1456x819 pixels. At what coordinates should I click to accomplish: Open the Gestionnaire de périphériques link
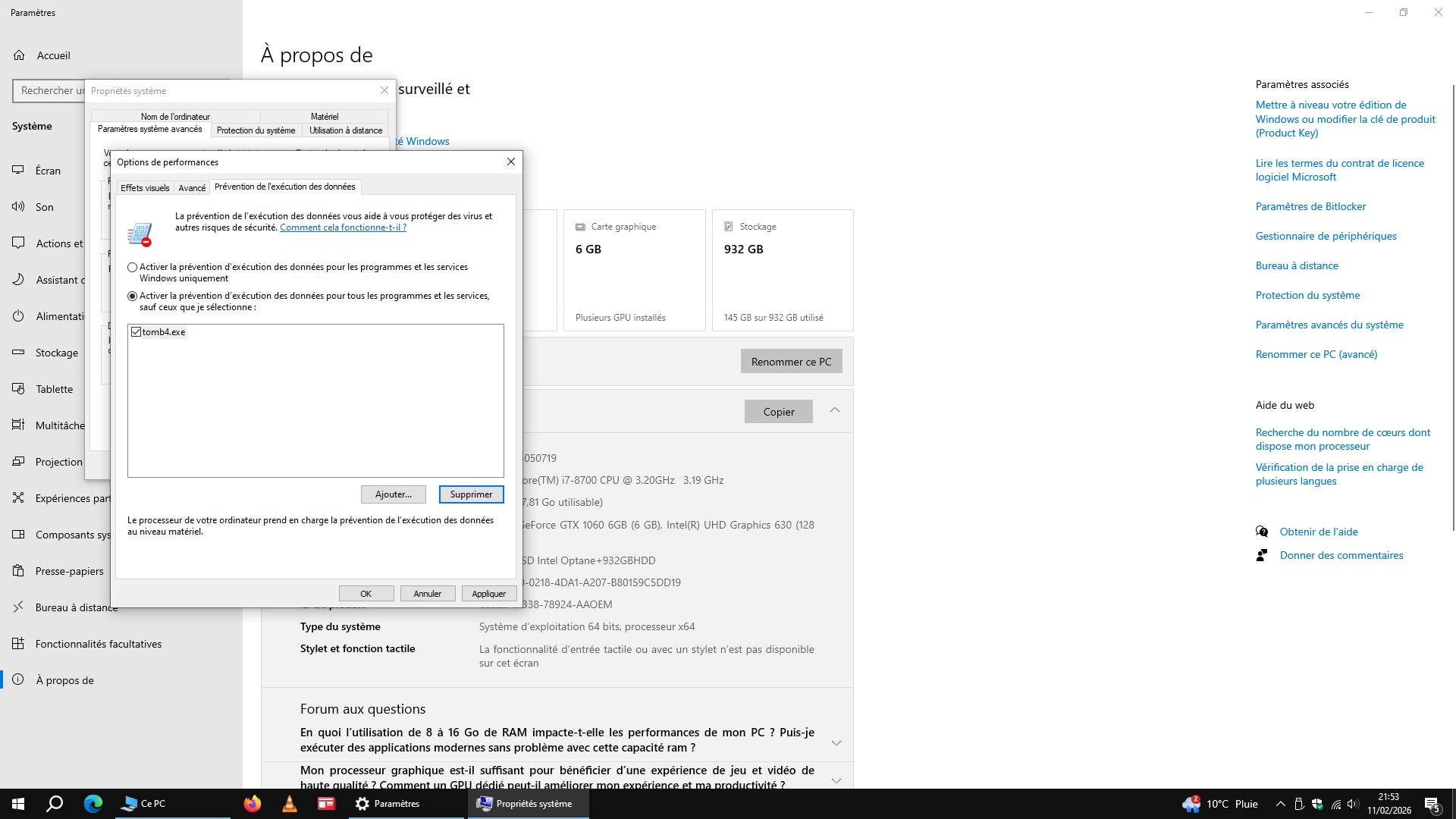(1326, 236)
